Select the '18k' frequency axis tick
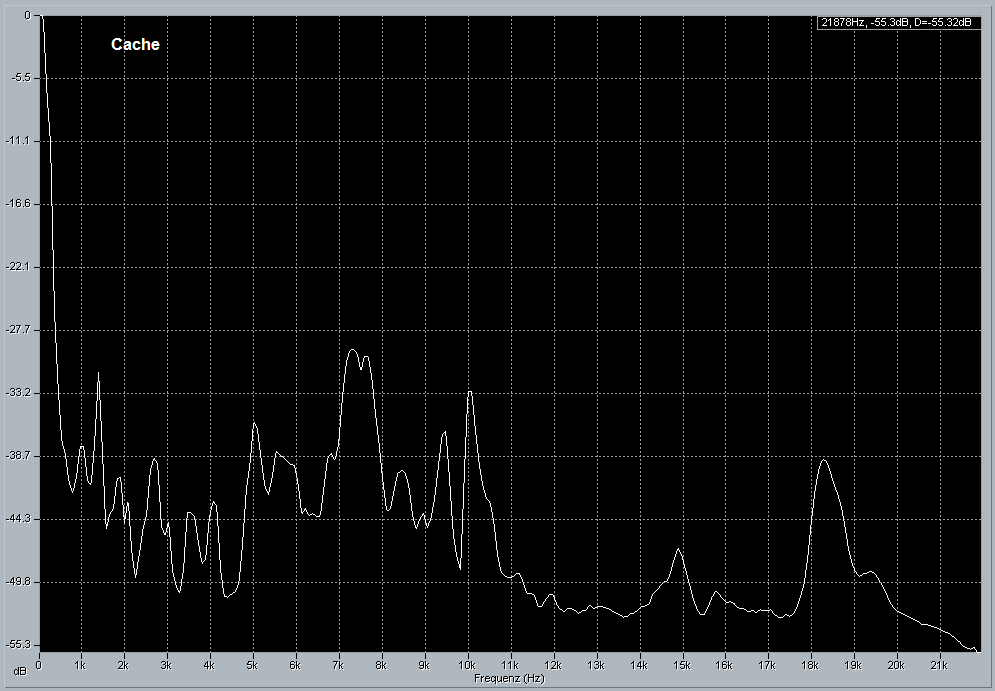 [x=810, y=666]
